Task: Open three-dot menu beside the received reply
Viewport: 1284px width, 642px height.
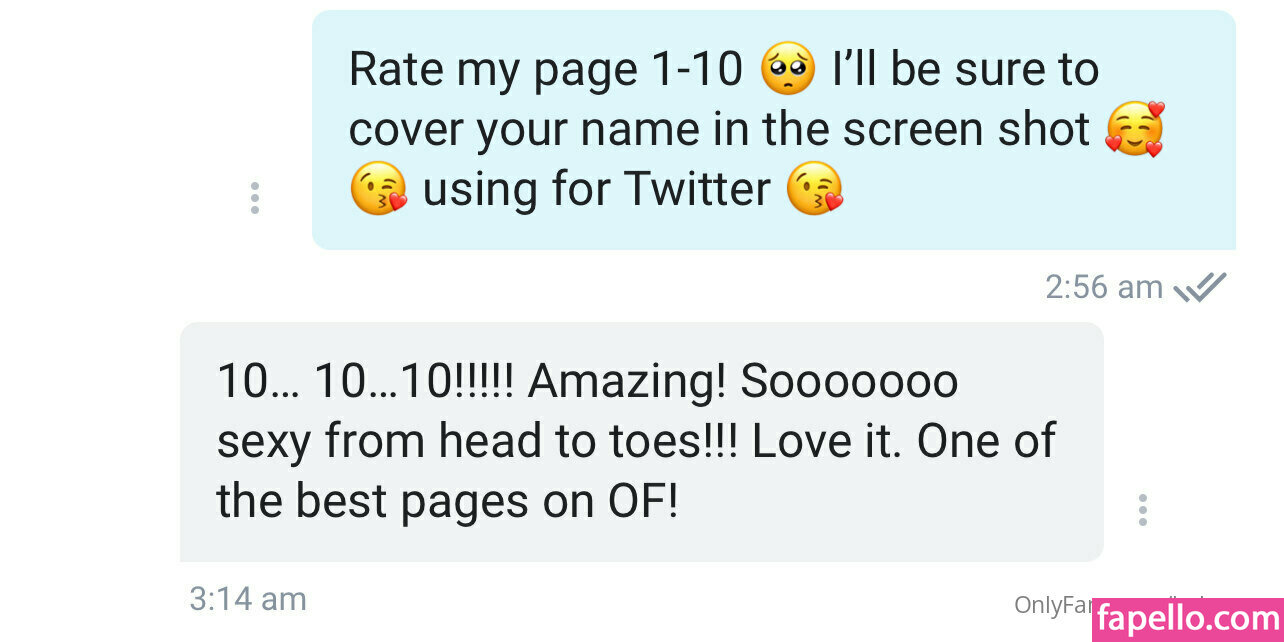Action: tap(1142, 510)
